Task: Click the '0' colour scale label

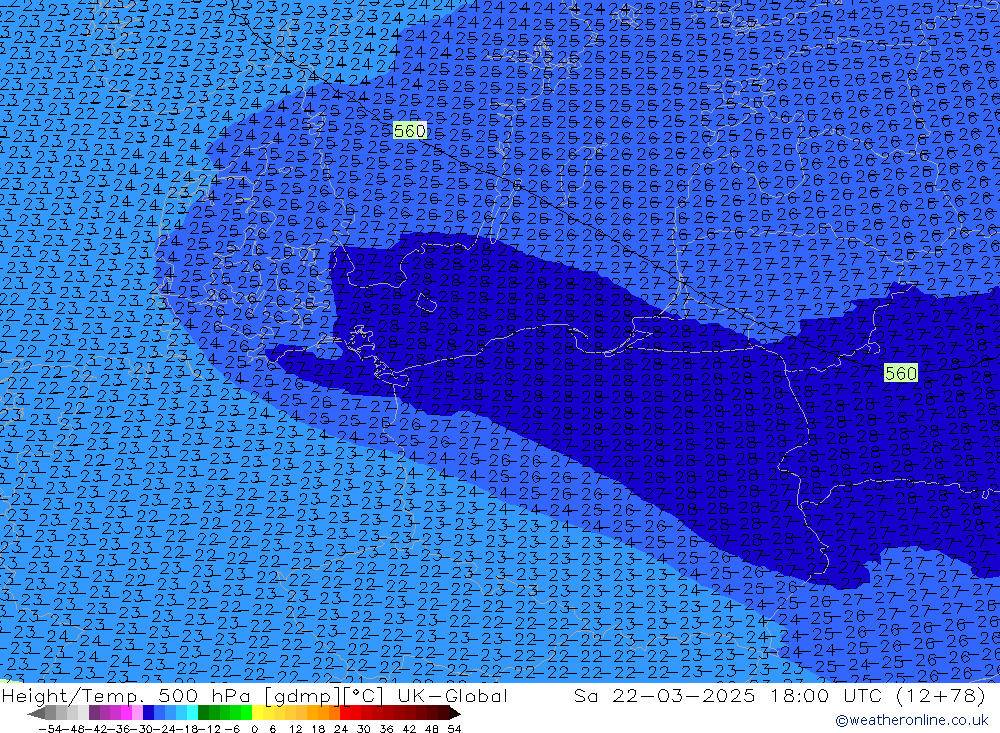Action: (254, 729)
